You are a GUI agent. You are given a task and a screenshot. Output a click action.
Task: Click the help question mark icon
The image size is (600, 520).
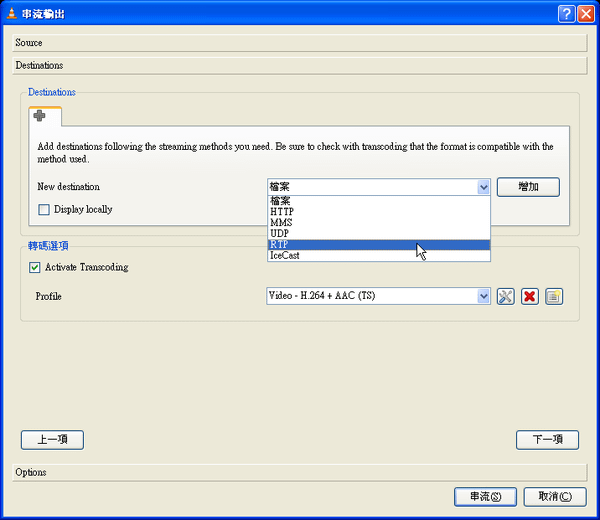[x=566, y=14]
